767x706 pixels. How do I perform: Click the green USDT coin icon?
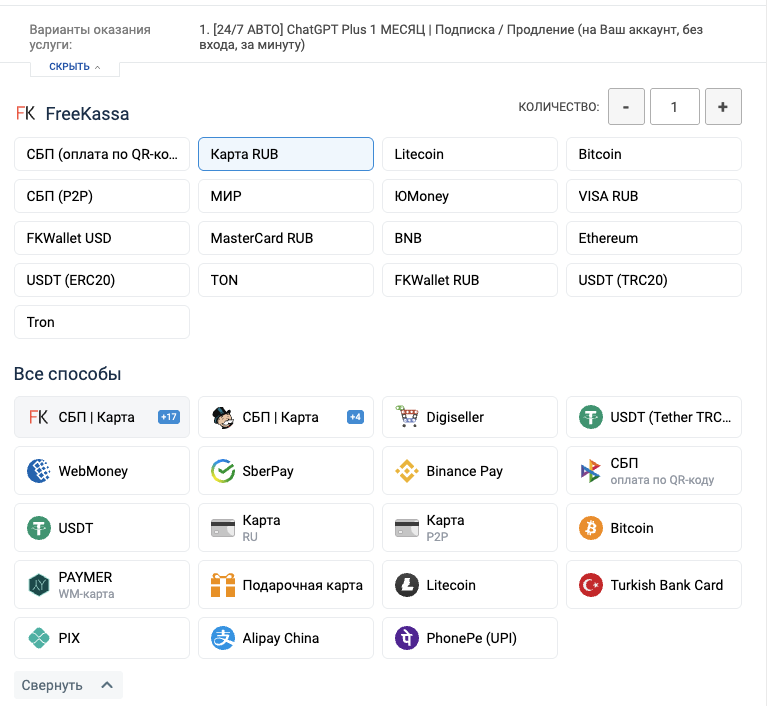39,528
